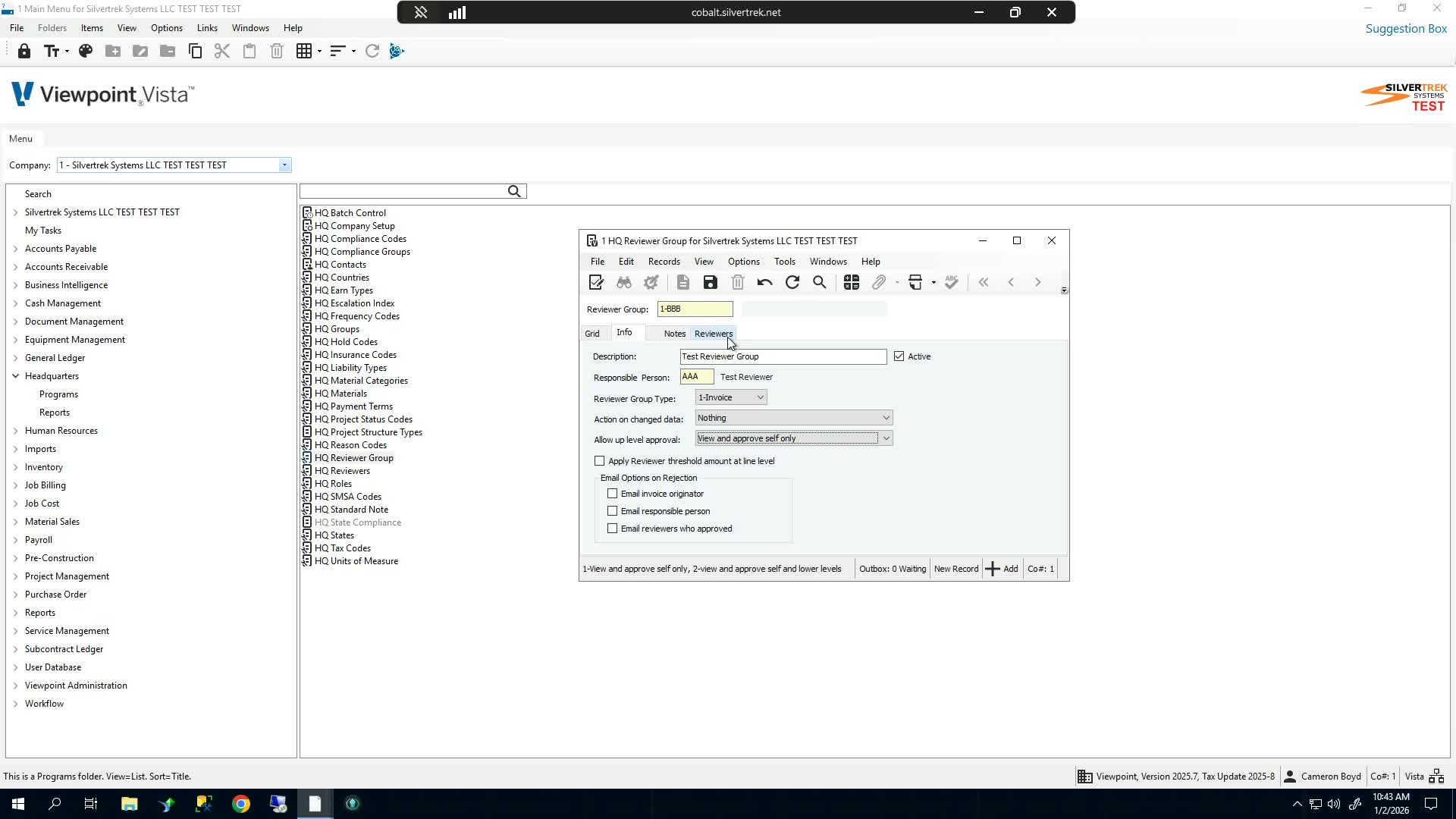The height and width of the screenshot is (819, 1456).
Task: Expand the Payroll tree node
Action: [15, 540]
